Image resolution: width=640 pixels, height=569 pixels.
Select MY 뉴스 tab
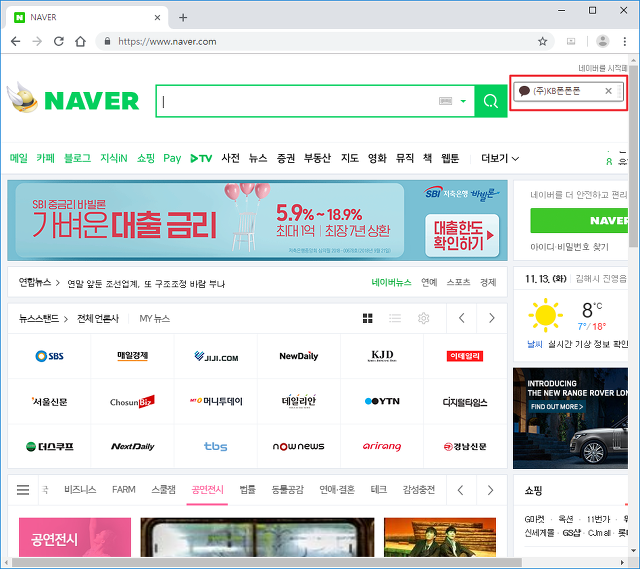click(x=154, y=318)
